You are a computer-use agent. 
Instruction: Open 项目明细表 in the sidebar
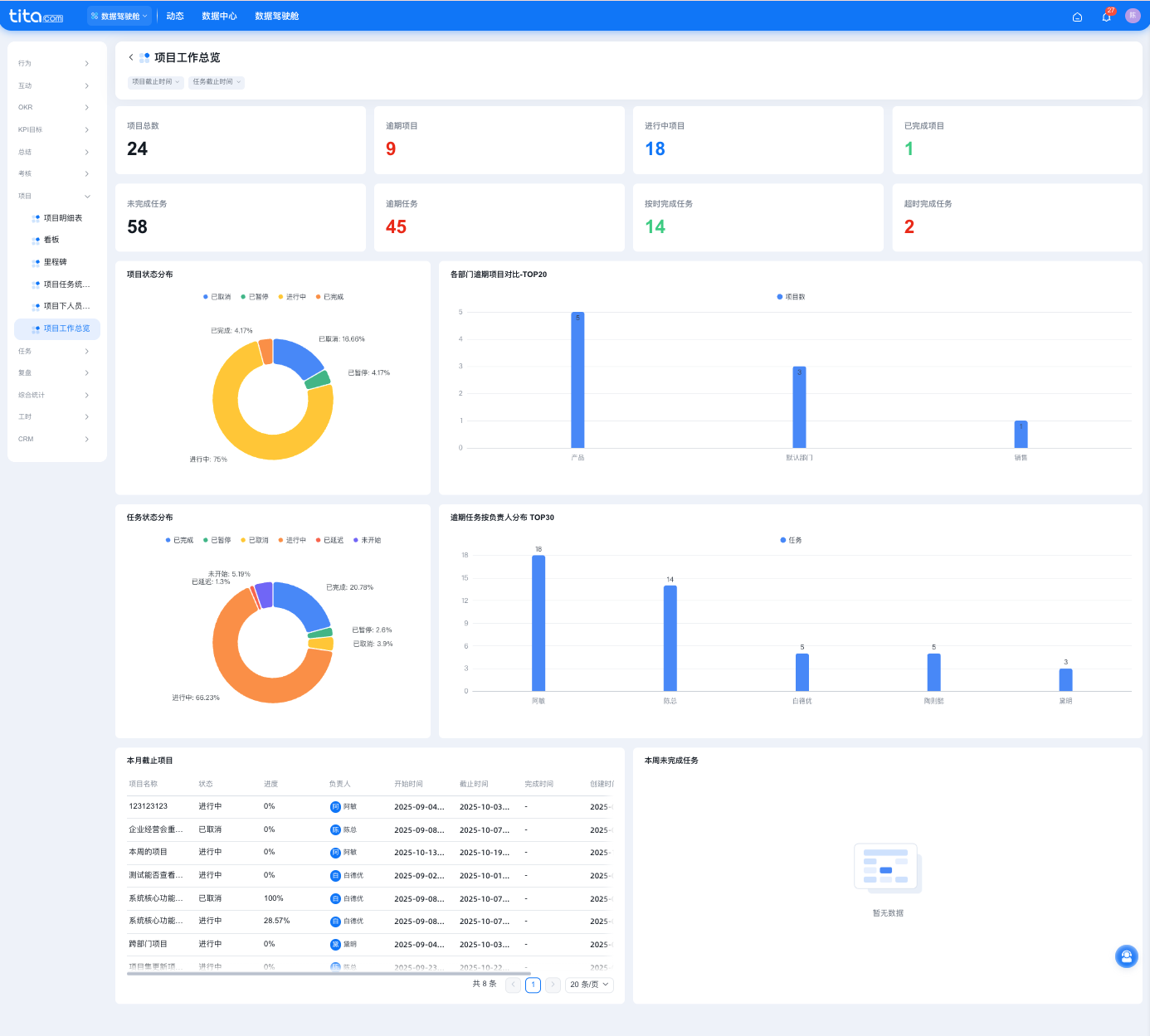63,218
